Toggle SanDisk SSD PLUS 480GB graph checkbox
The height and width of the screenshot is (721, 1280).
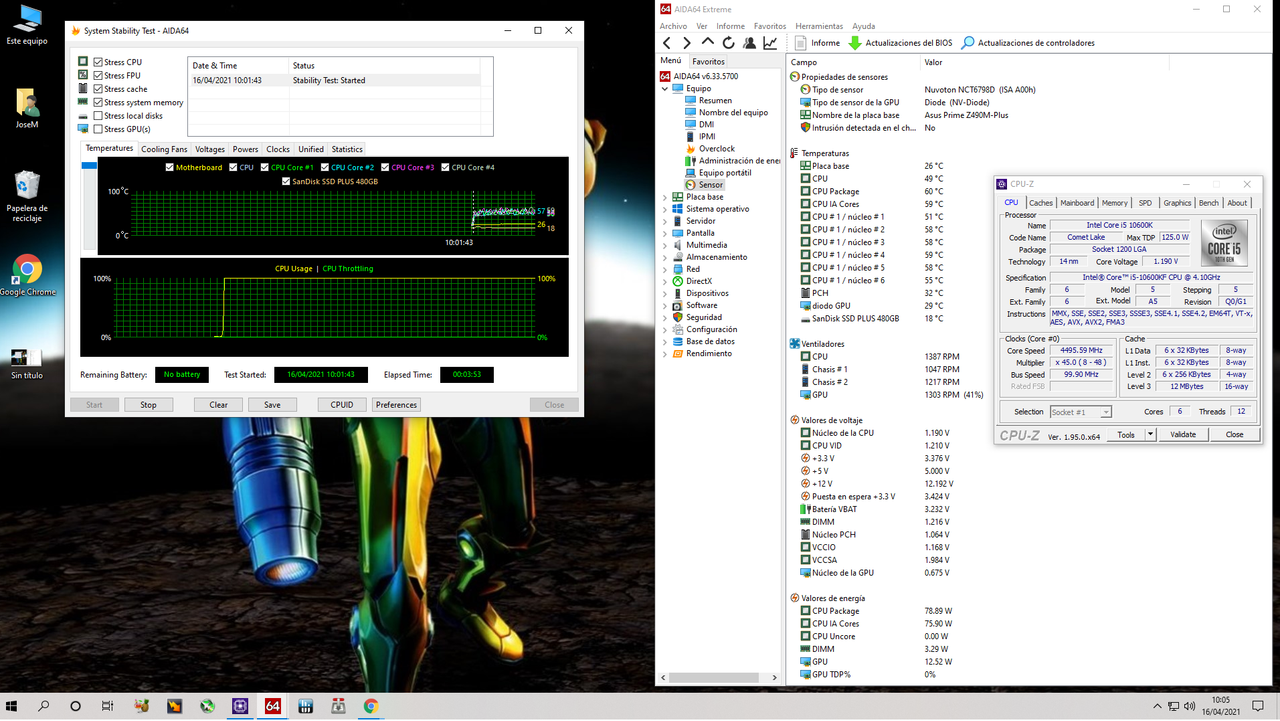pos(286,181)
